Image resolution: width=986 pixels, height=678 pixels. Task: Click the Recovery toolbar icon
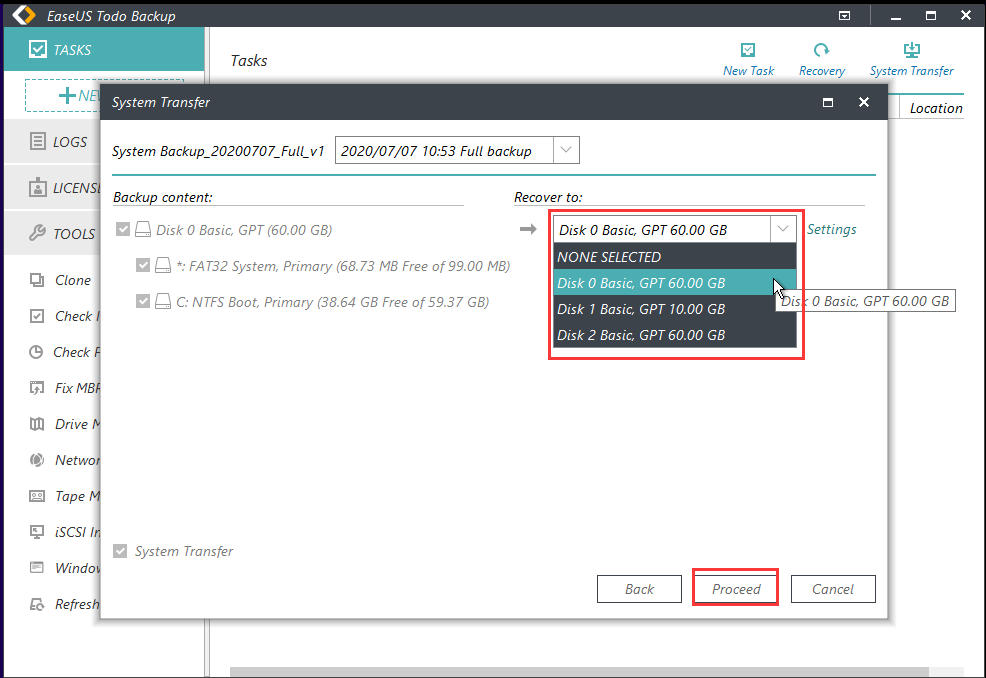point(821,50)
